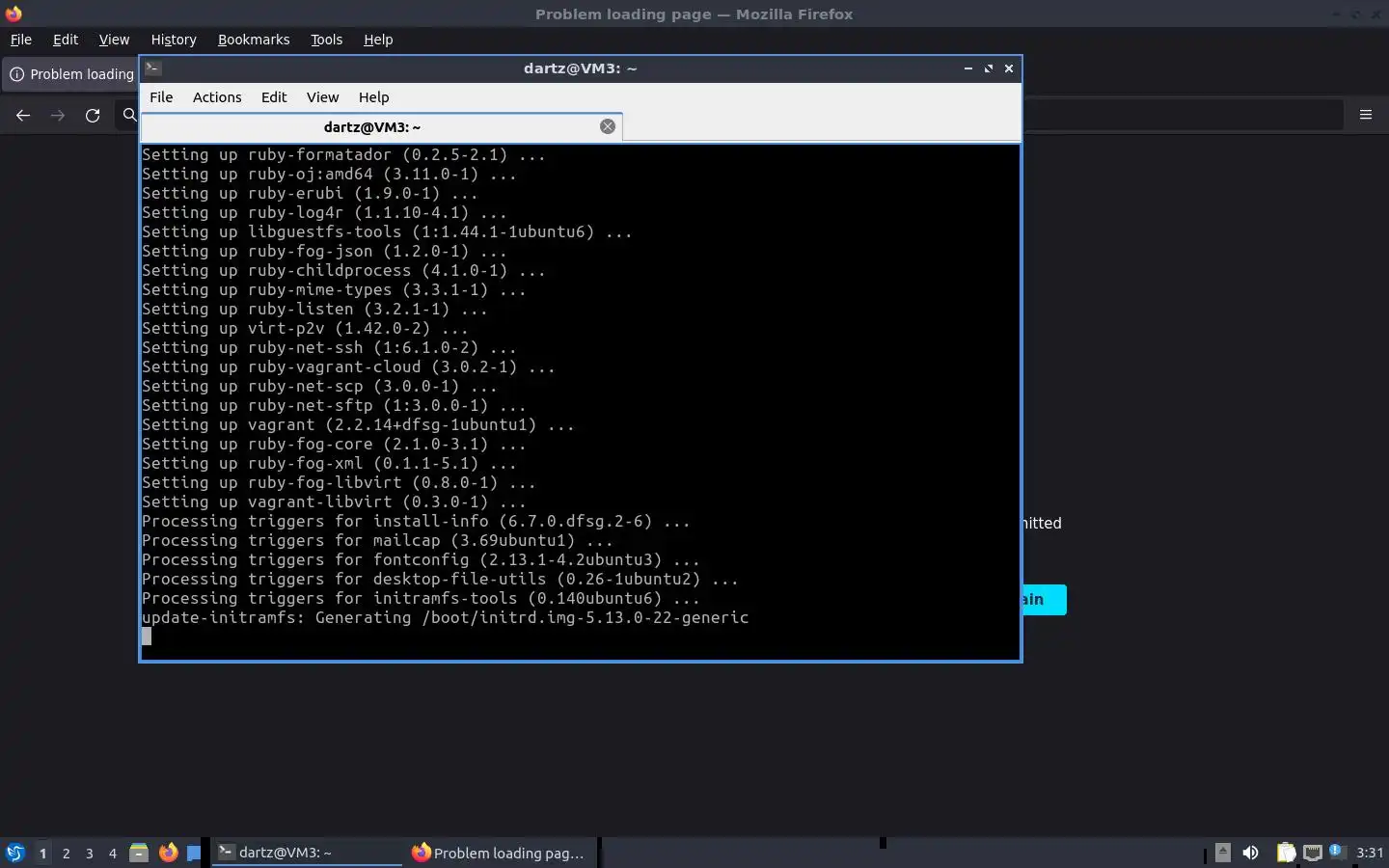This screenshot has width=1389, height=868.
Task: Activate the Problem loading page taskbar entry
Action: (500, 853)
